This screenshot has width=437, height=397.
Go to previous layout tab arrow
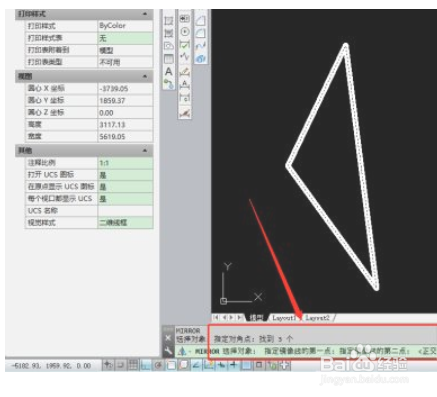(x=224, y=318)
